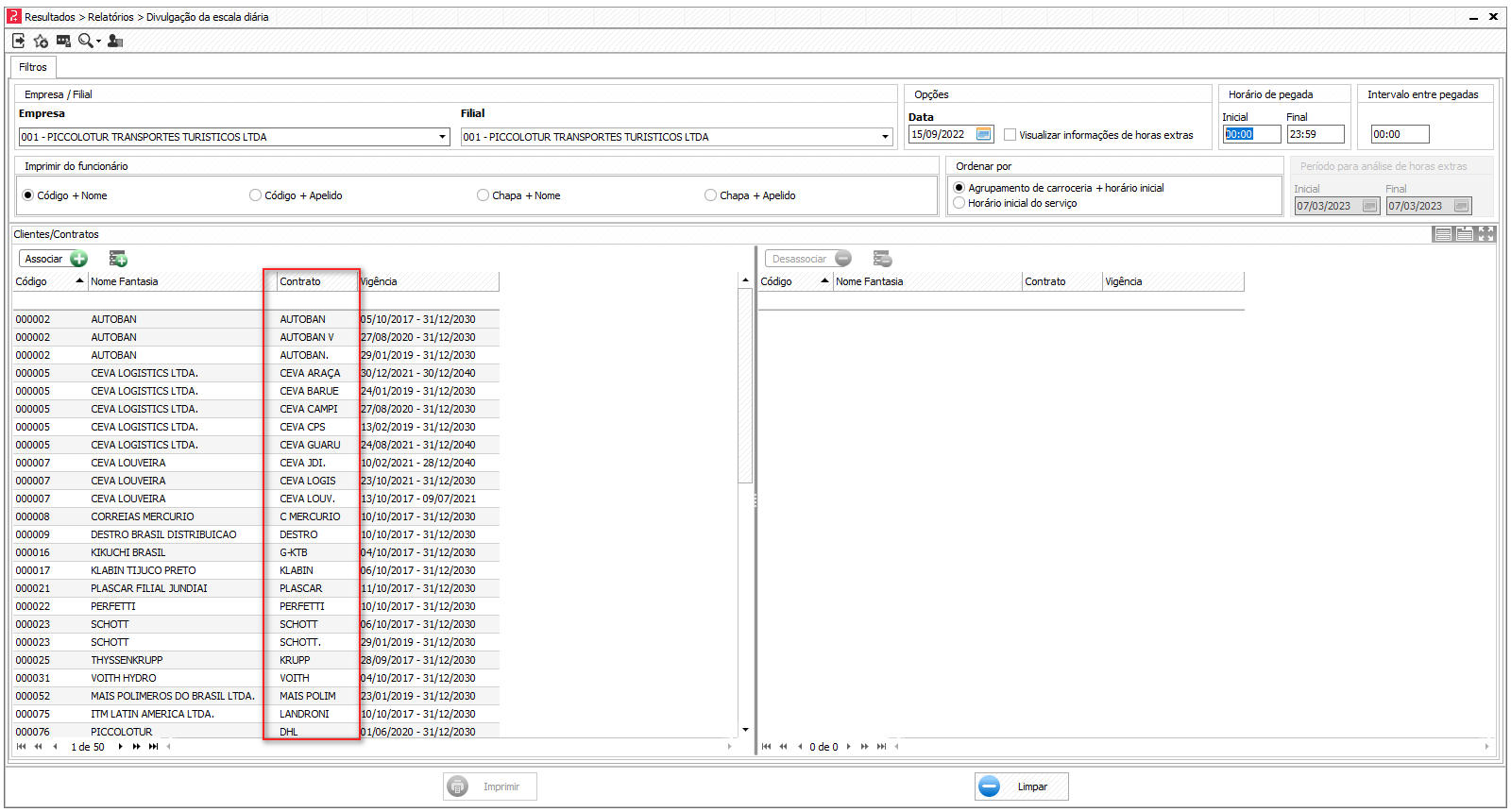Enable Visualizar informações de horas extras
1511x812 pixels.
point(1010,135)
